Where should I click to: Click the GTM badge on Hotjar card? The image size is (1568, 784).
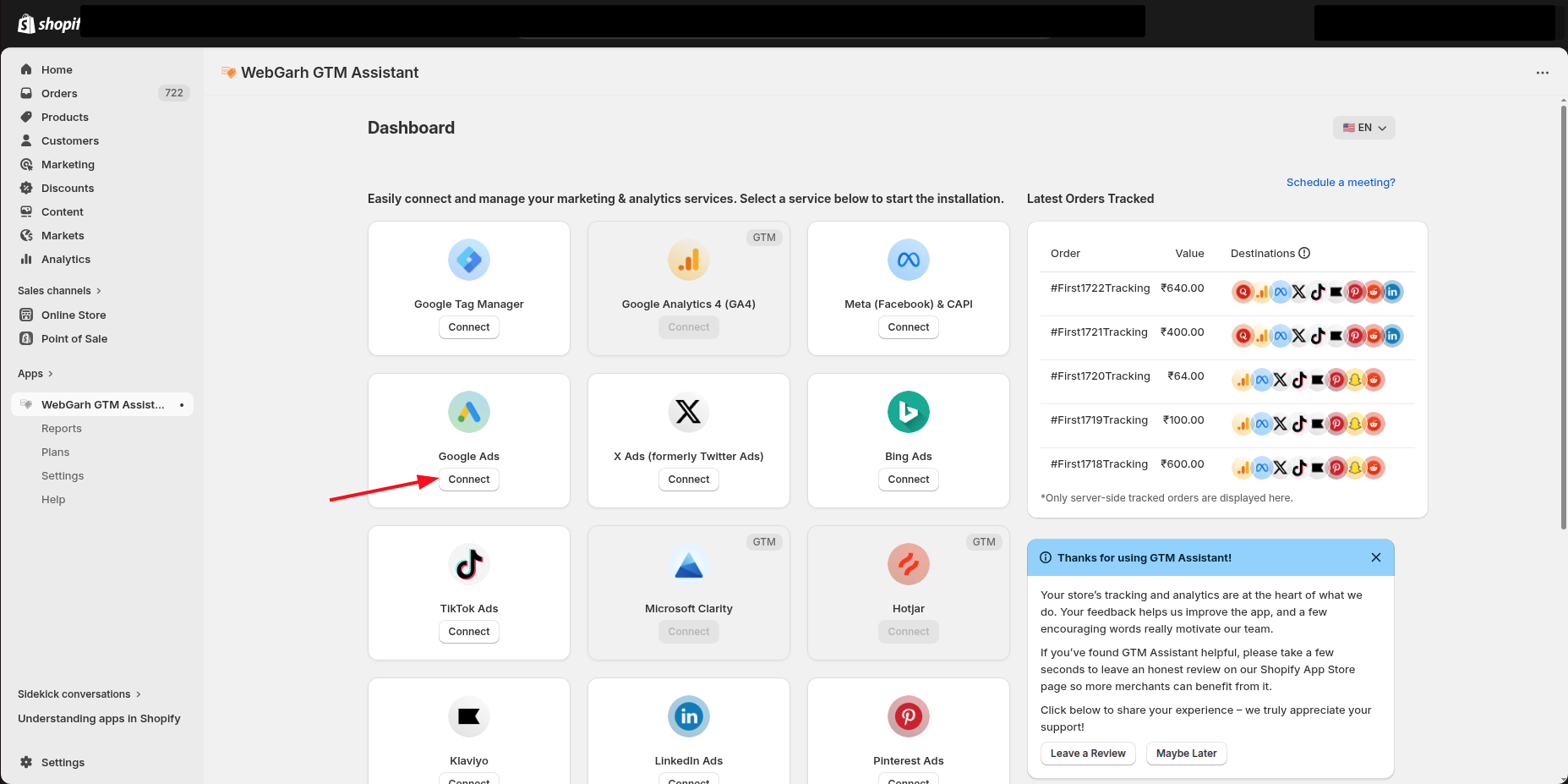984,542
